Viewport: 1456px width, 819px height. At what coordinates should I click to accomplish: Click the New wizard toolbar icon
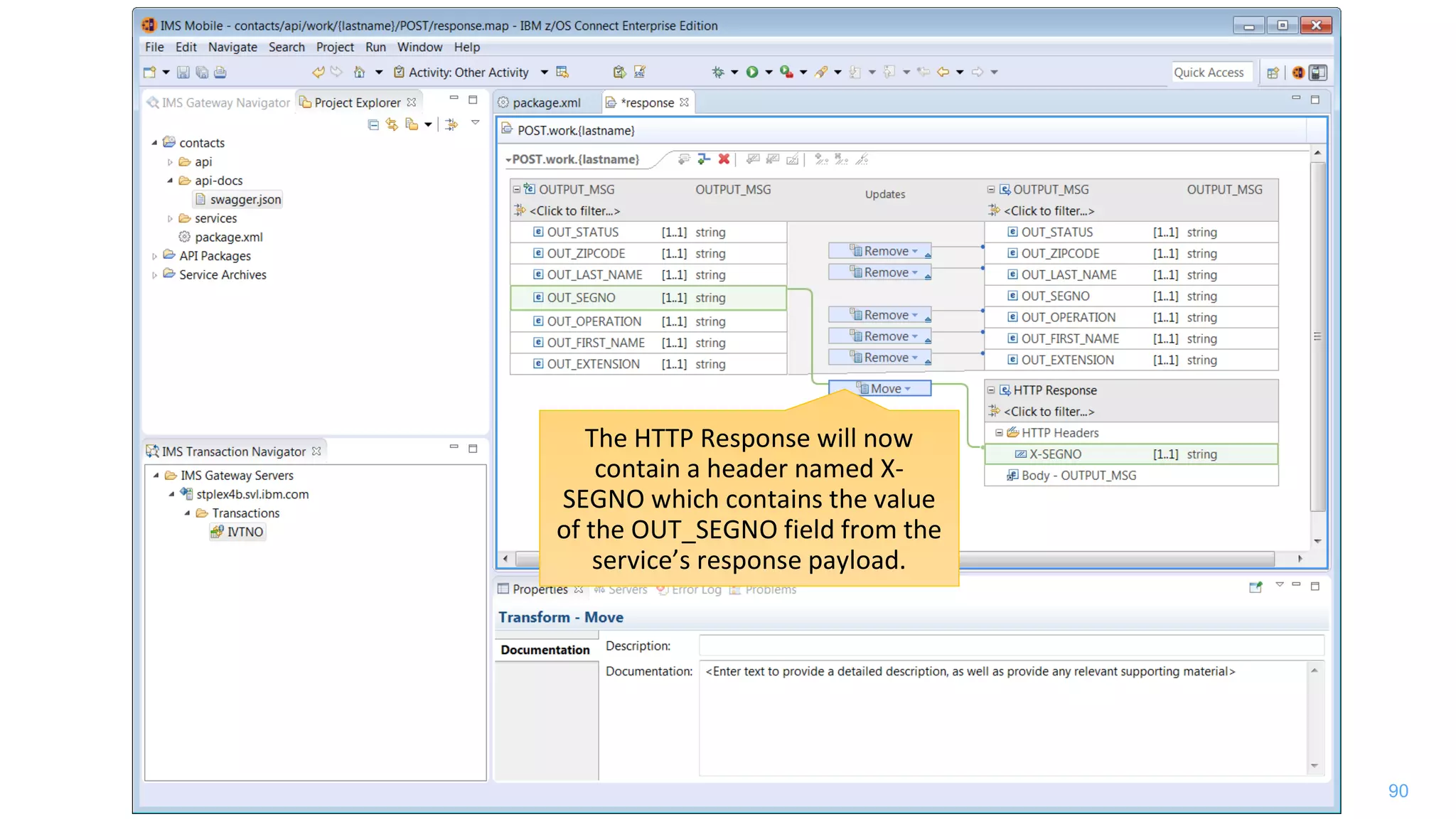click(x=149, y=72)
